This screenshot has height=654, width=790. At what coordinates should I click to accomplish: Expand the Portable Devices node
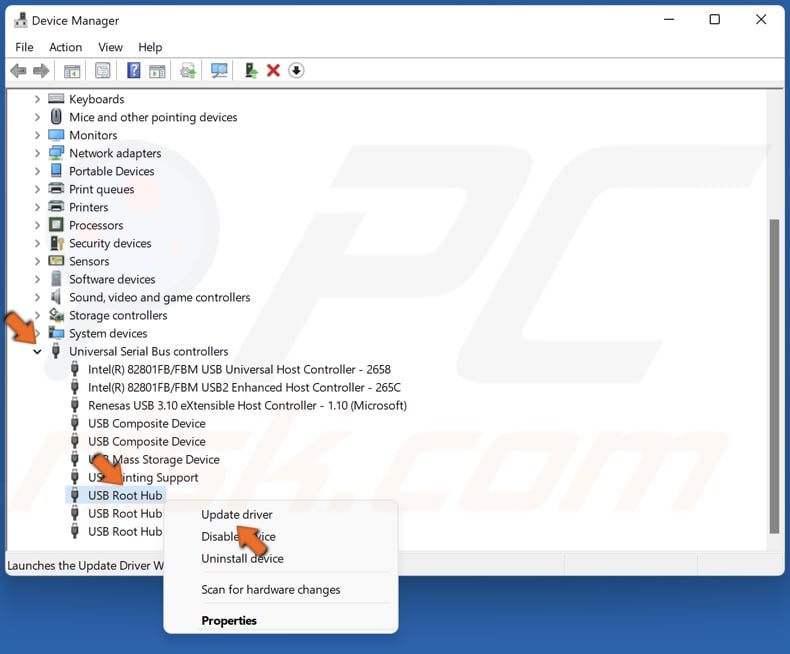[37, 171]
